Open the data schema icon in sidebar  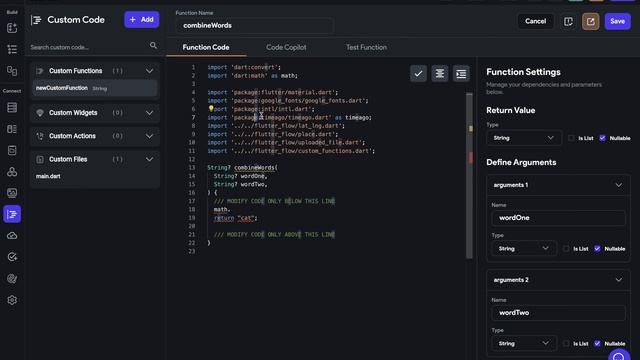point(12,129)
